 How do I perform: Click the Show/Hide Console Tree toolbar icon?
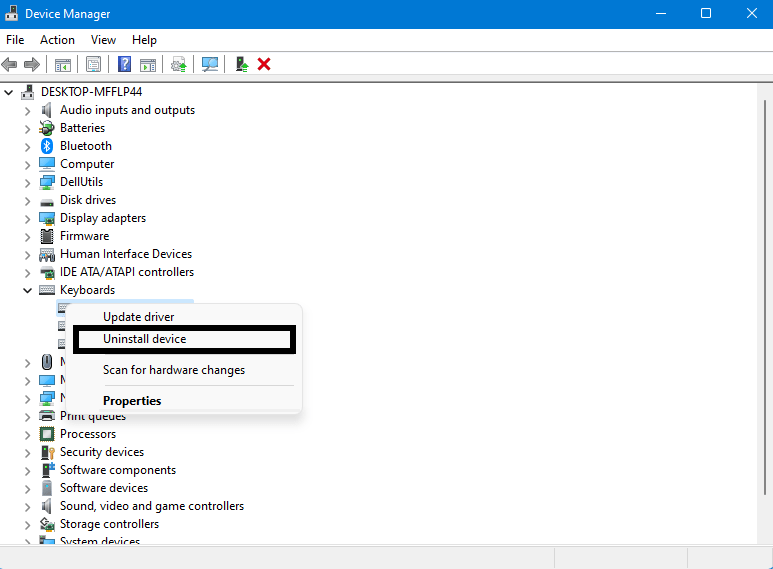(63, 64)
